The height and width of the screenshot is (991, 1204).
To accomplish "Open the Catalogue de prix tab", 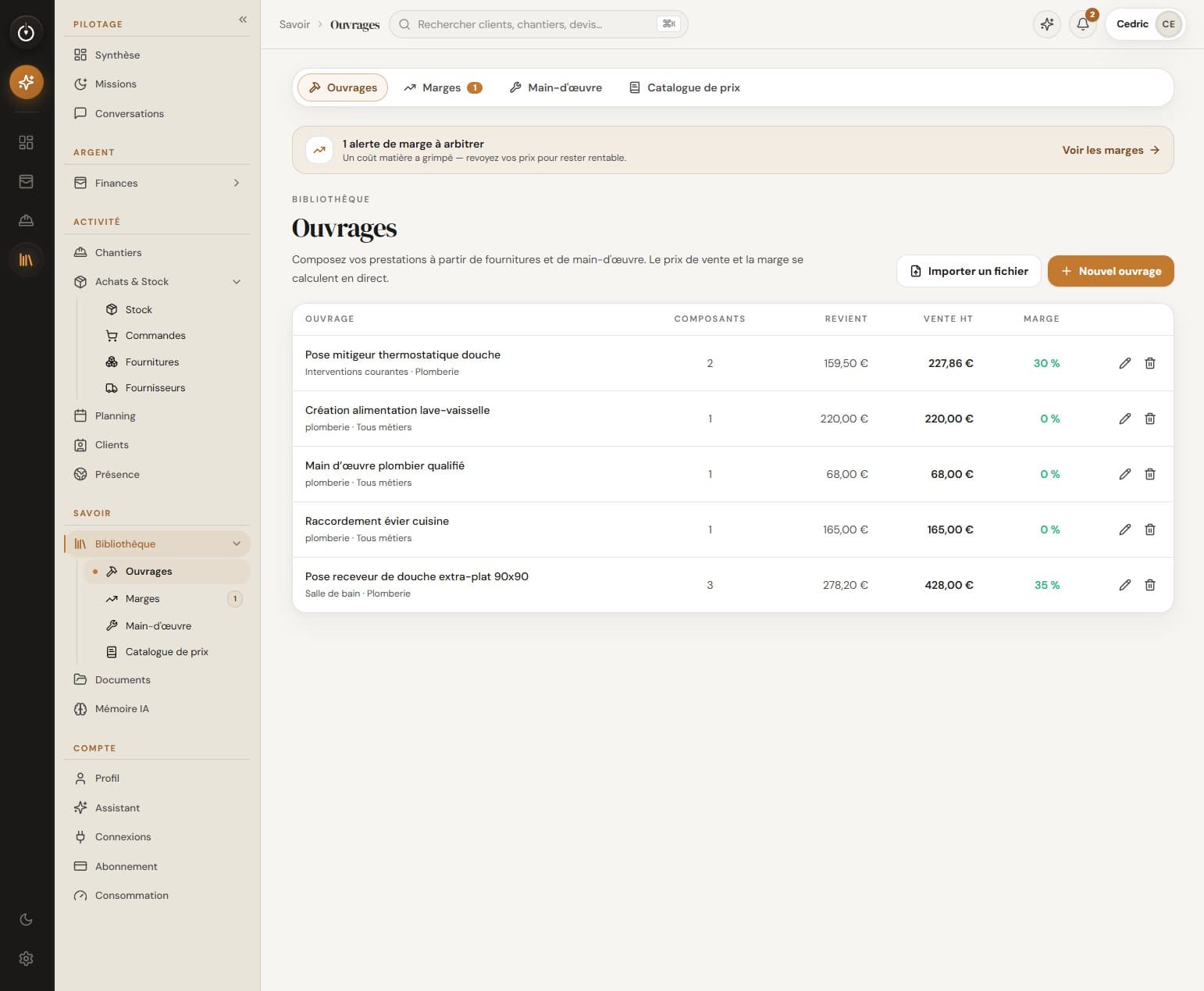I will coord(685,87).
